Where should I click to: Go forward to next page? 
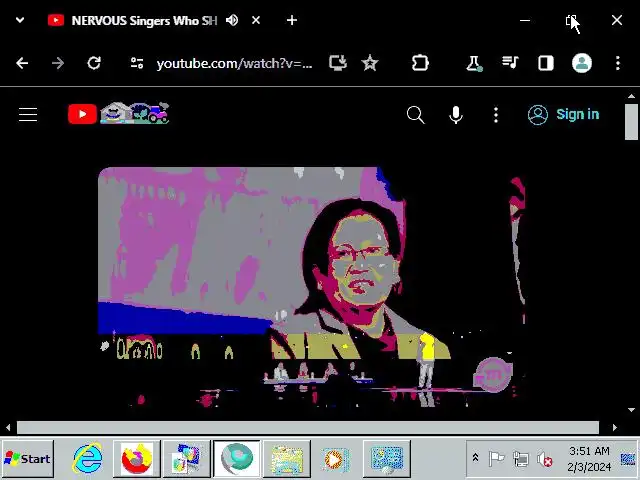(58, 63)
